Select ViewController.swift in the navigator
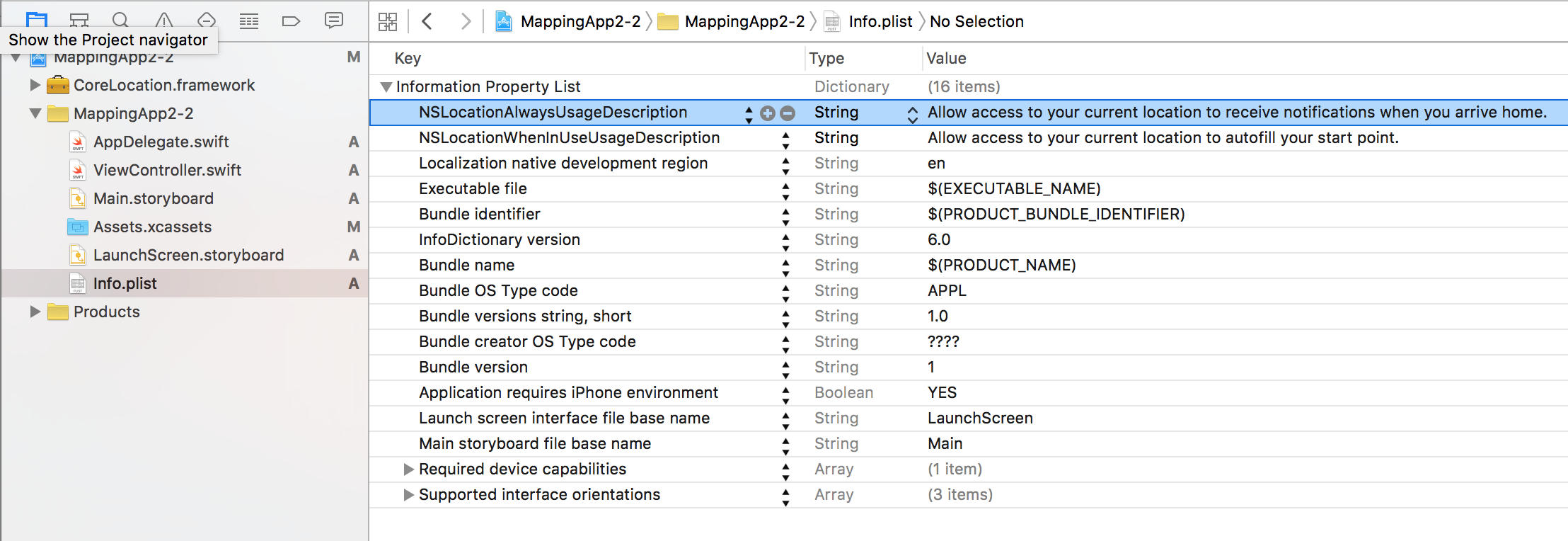This screenshot has width=1568, height=541. (x=167, y=170)
